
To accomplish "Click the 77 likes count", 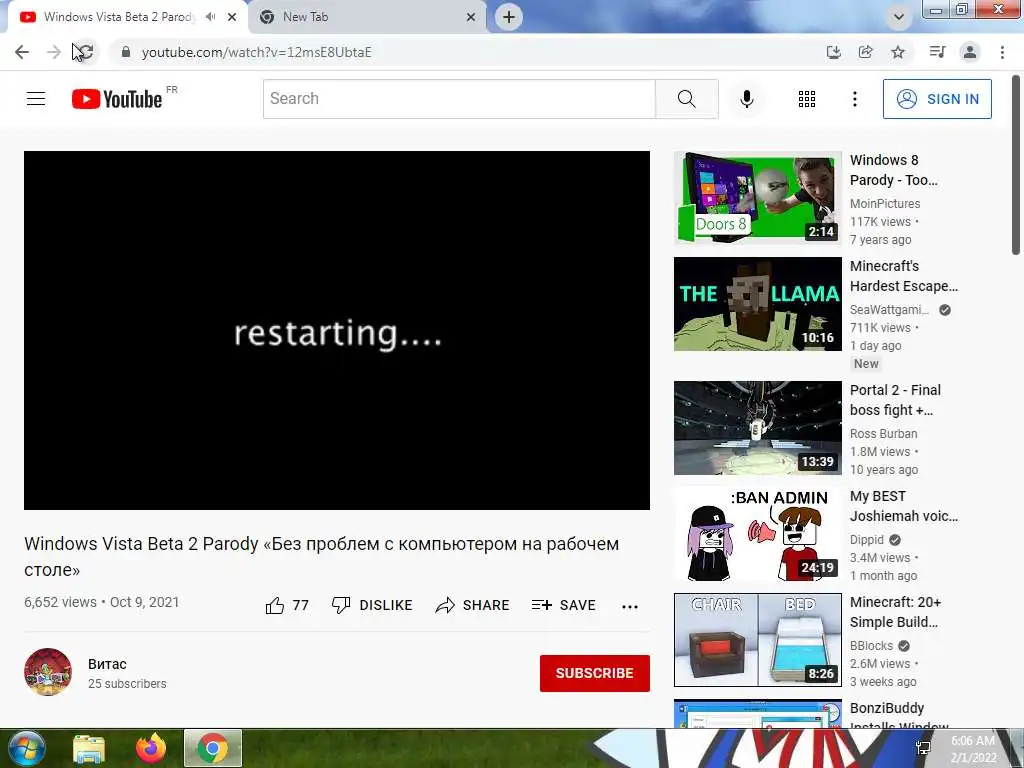I will click(x=300, y=605).
